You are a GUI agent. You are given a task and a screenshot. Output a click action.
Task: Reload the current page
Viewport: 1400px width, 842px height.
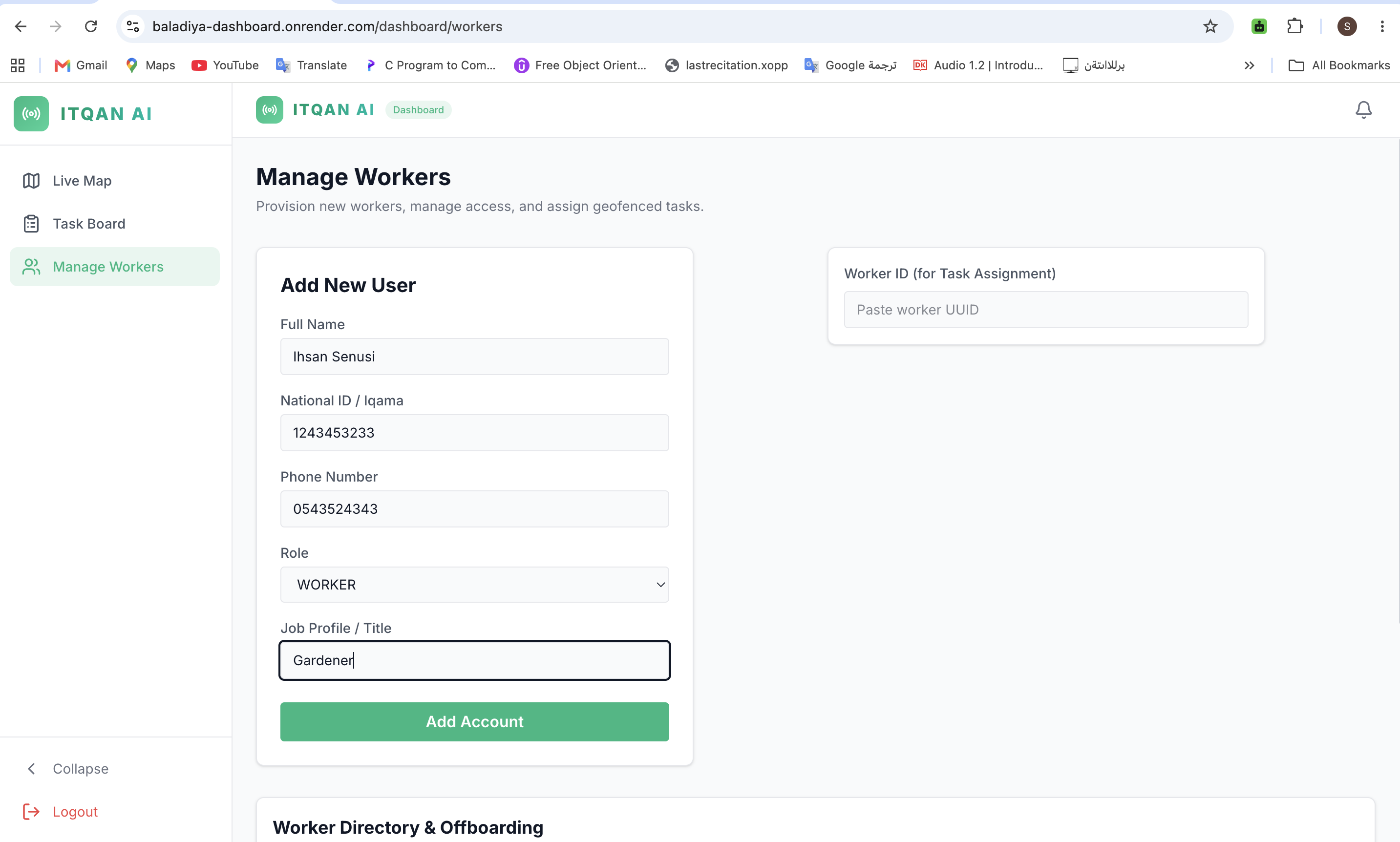click(91, 26)
